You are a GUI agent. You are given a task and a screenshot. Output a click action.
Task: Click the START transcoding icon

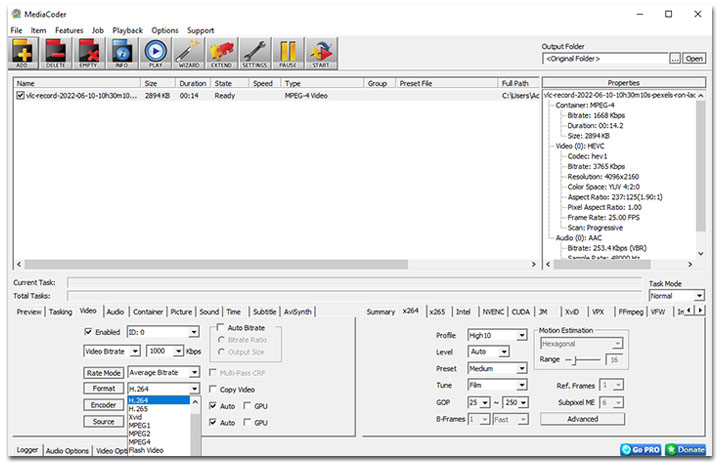[x=320, y=51]
